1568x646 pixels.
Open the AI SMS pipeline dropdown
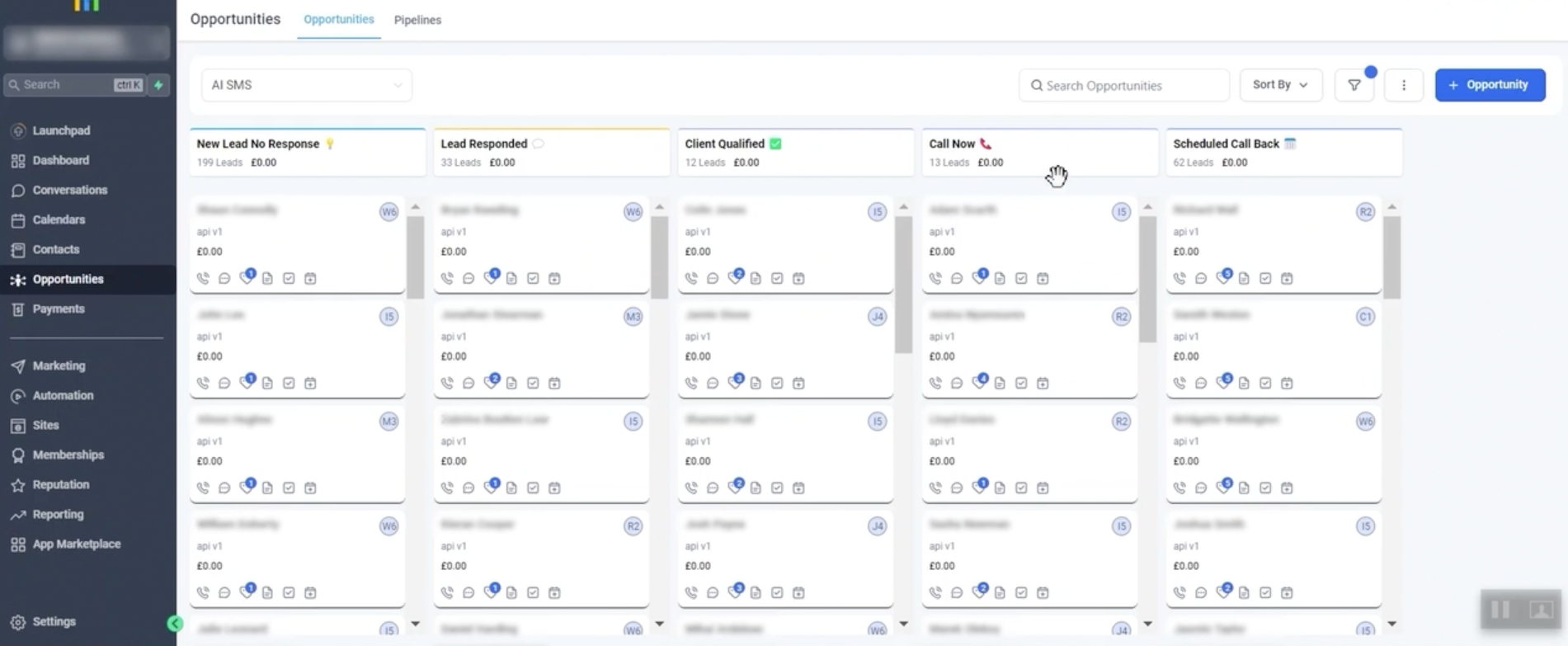[x=307, y=85]
